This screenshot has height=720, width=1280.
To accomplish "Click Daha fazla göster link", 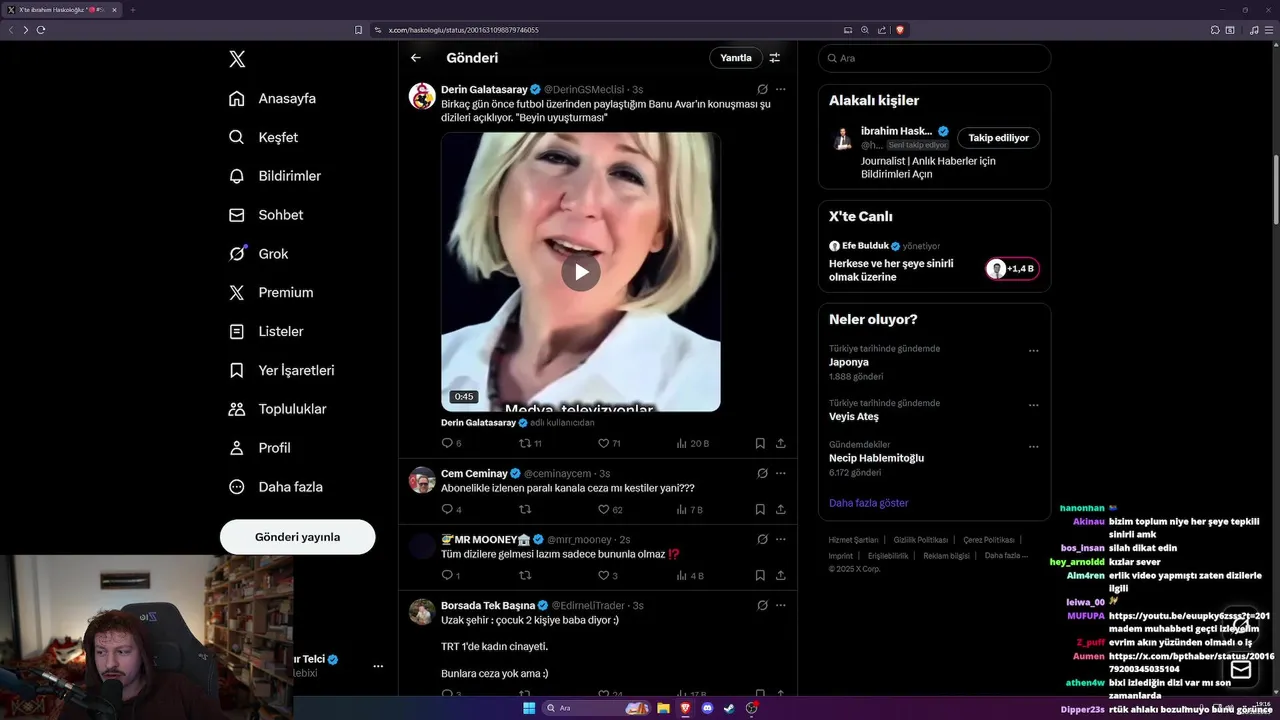I will click(x=868, y=503).
